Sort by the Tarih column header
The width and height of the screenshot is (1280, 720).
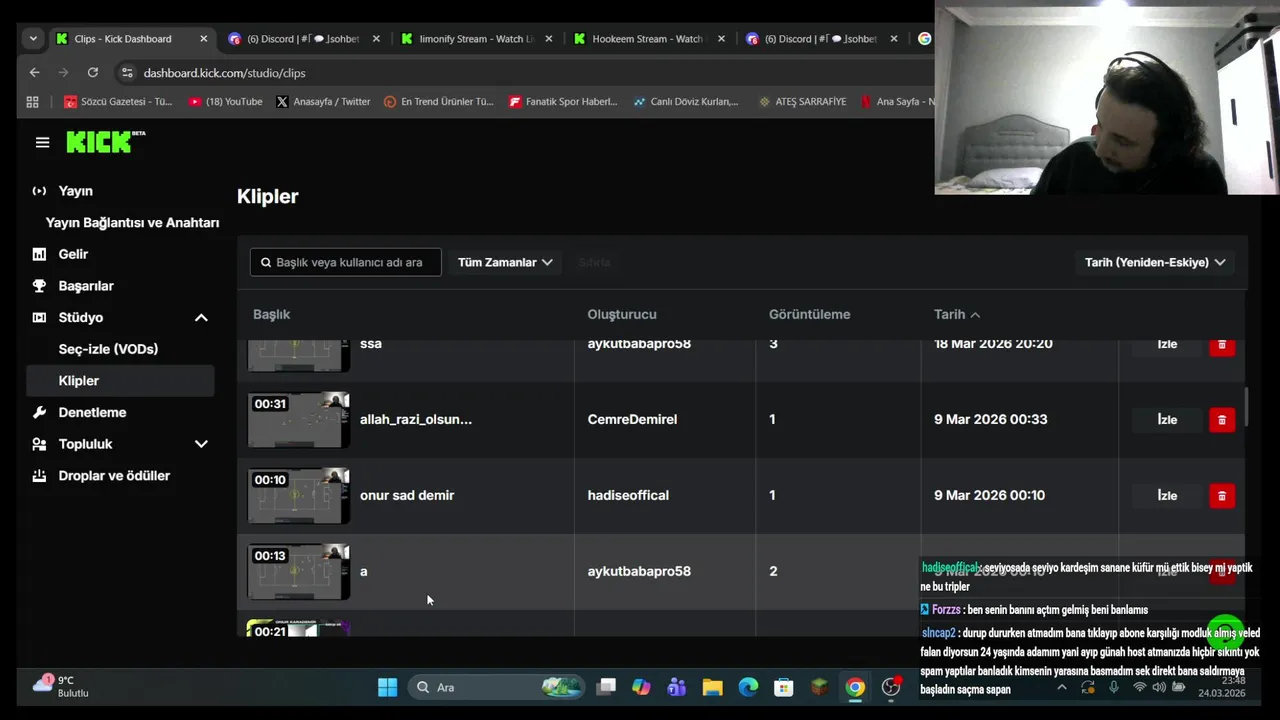[956, 314]
